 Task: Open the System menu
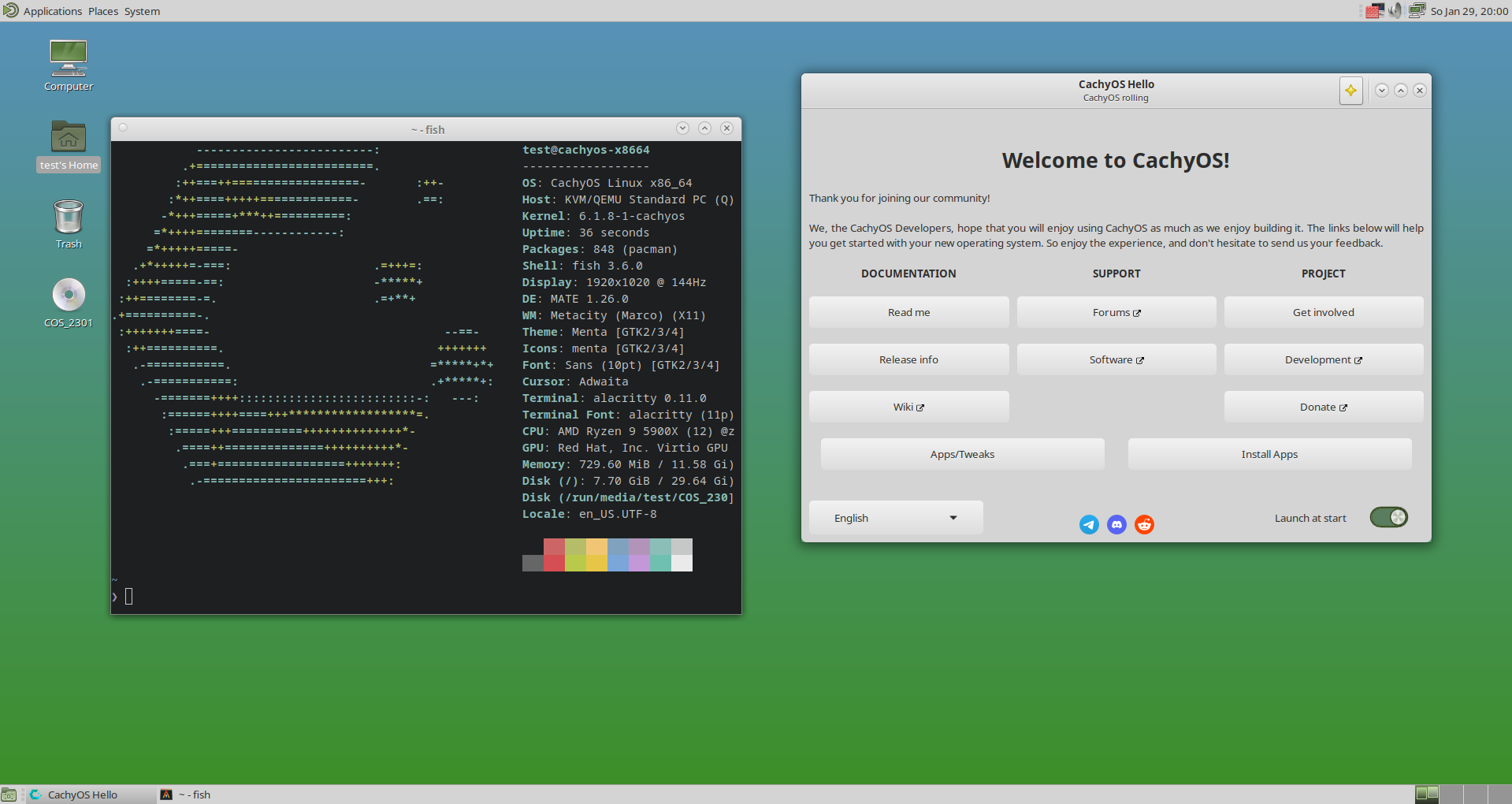click(x=142, y=11)
